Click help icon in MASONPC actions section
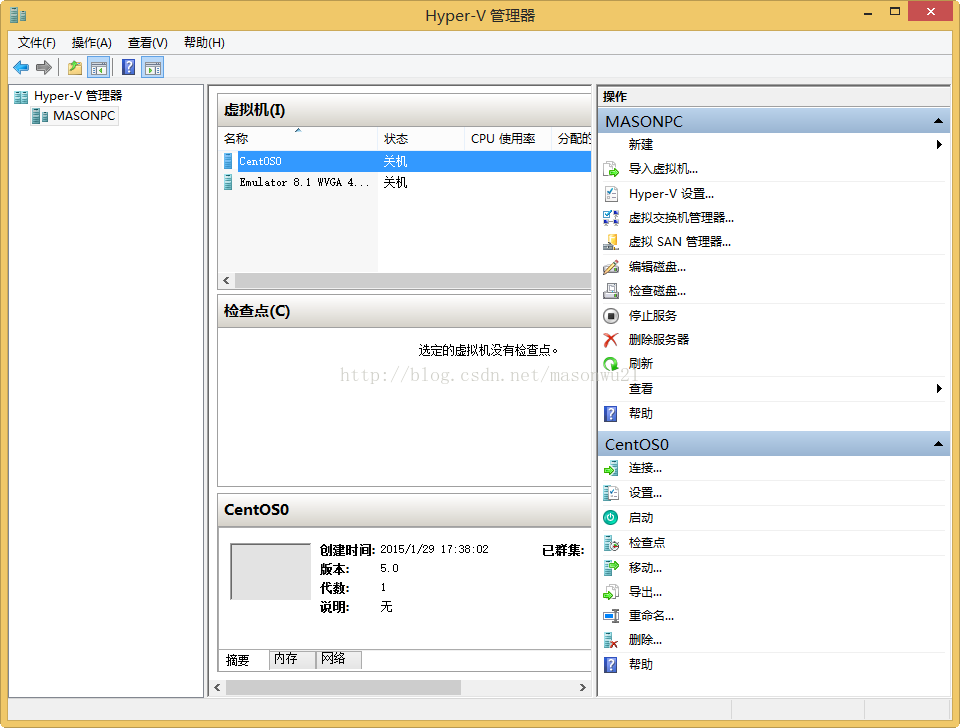The image size is (960, 728). click(x=611, y=414)
